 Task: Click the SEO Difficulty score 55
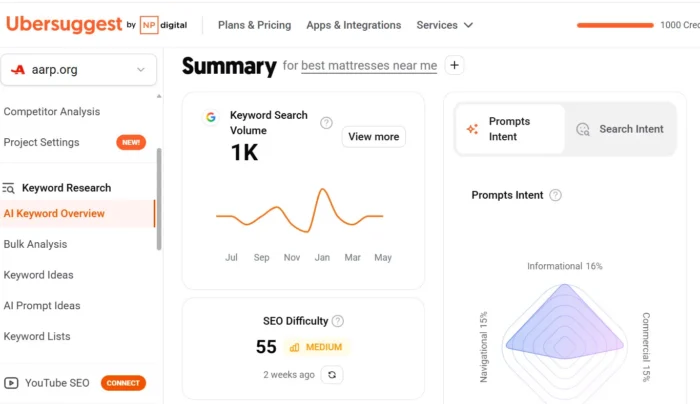tap(266, 347)
